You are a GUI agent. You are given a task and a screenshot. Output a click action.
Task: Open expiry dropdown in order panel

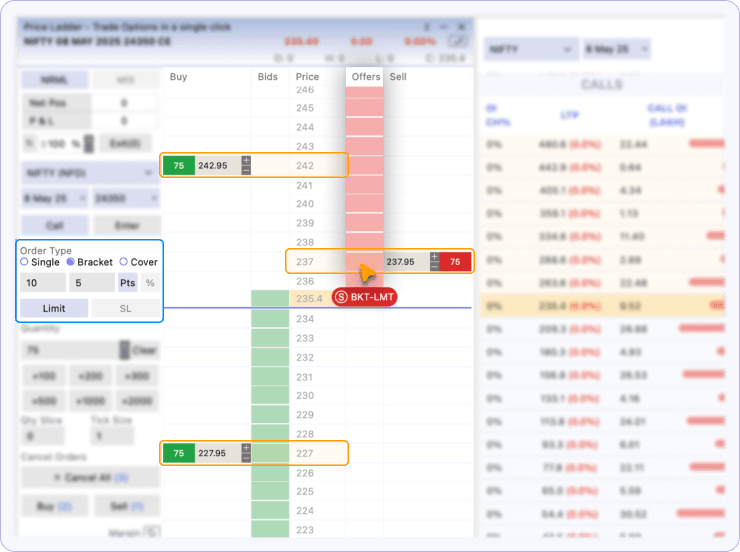(55, 199)
